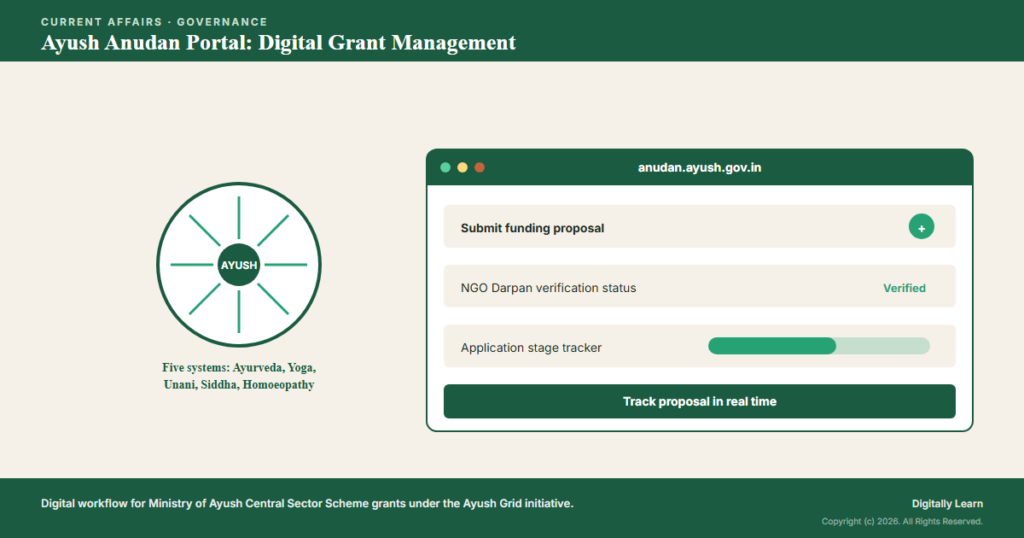1024x538 pixels.
Task: Click the Verified status label
Action: (x=904, y=288)
